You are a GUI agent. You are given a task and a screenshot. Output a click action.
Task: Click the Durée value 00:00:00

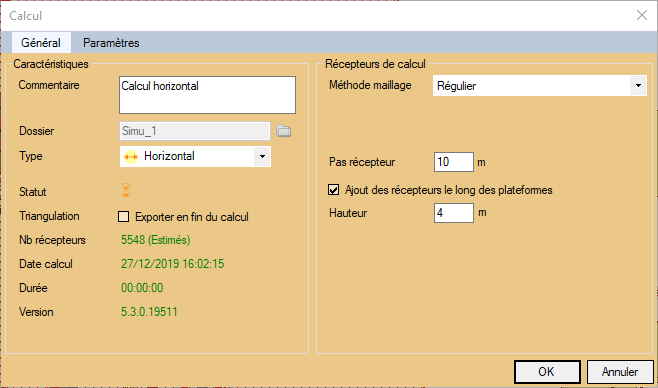(x=142, y=288)
